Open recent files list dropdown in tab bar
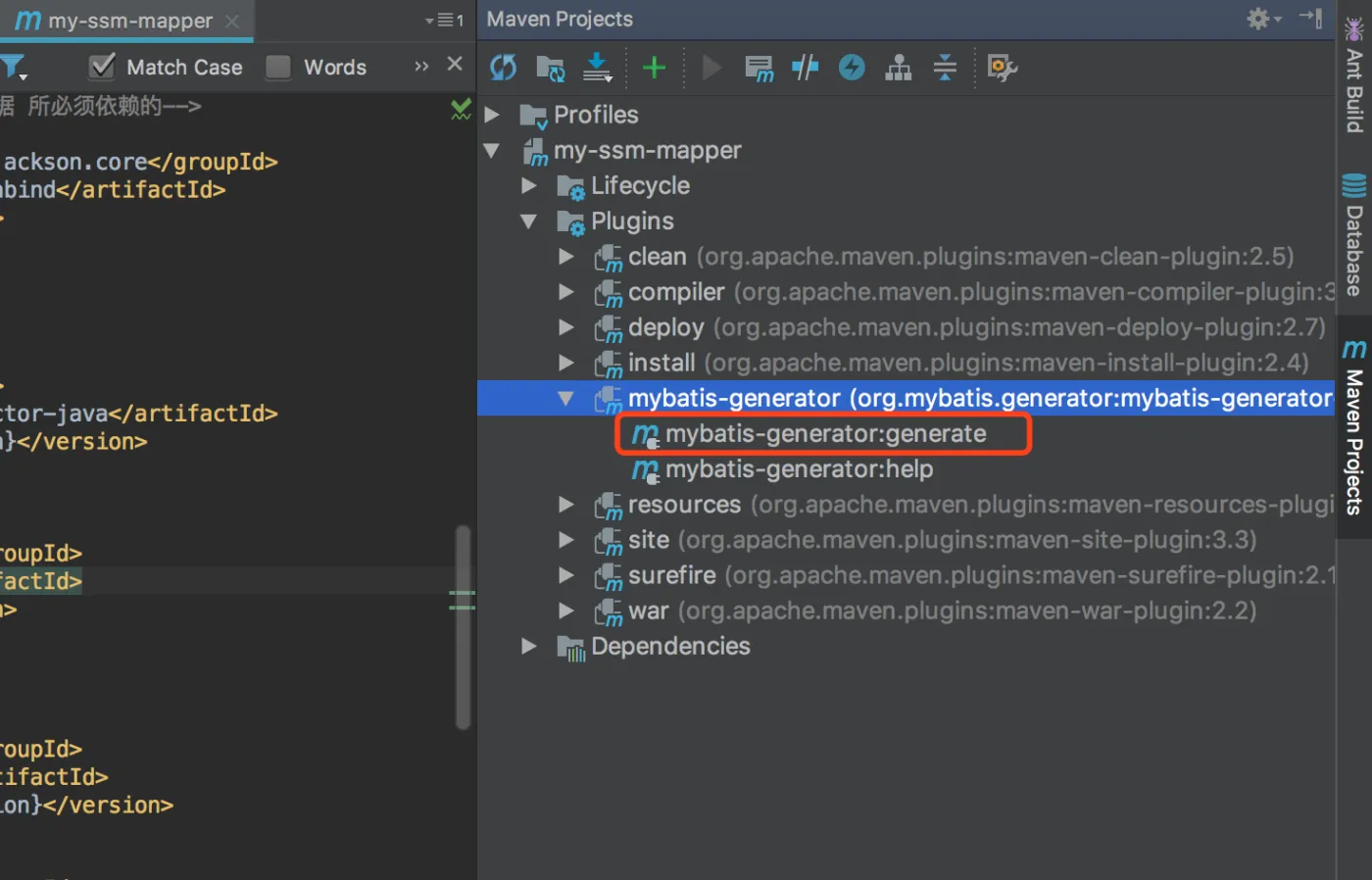The image size is (1372, 880). tap(445, 20)
